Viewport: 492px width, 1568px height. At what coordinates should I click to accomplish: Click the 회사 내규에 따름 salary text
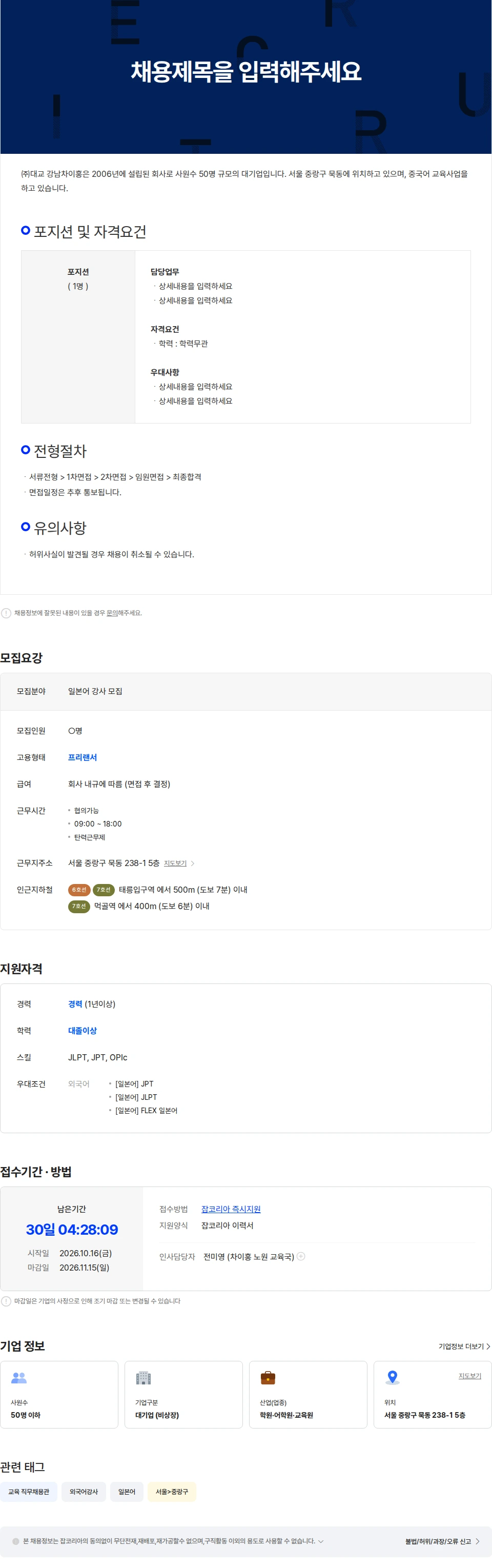tap(119, 784)
